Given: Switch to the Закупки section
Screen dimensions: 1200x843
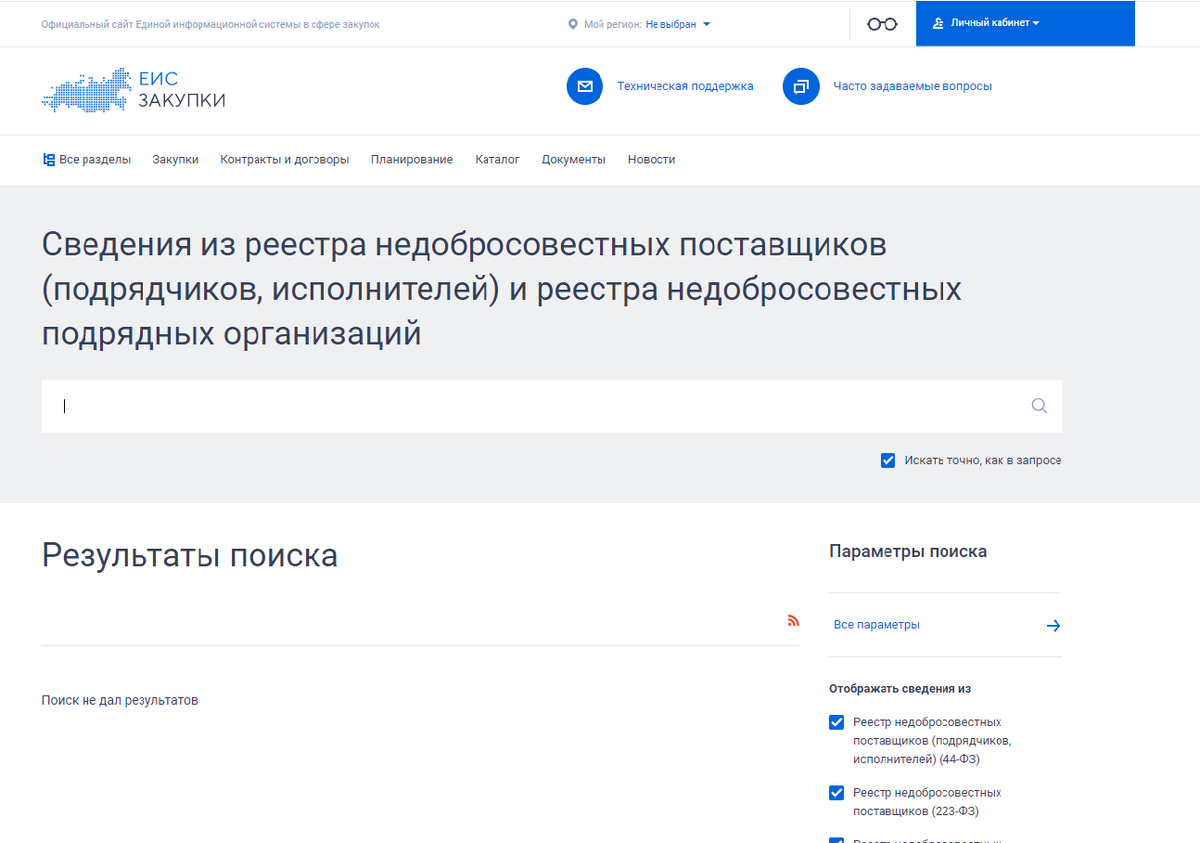Looking at the screenshot, I should [x=175, y=159].
